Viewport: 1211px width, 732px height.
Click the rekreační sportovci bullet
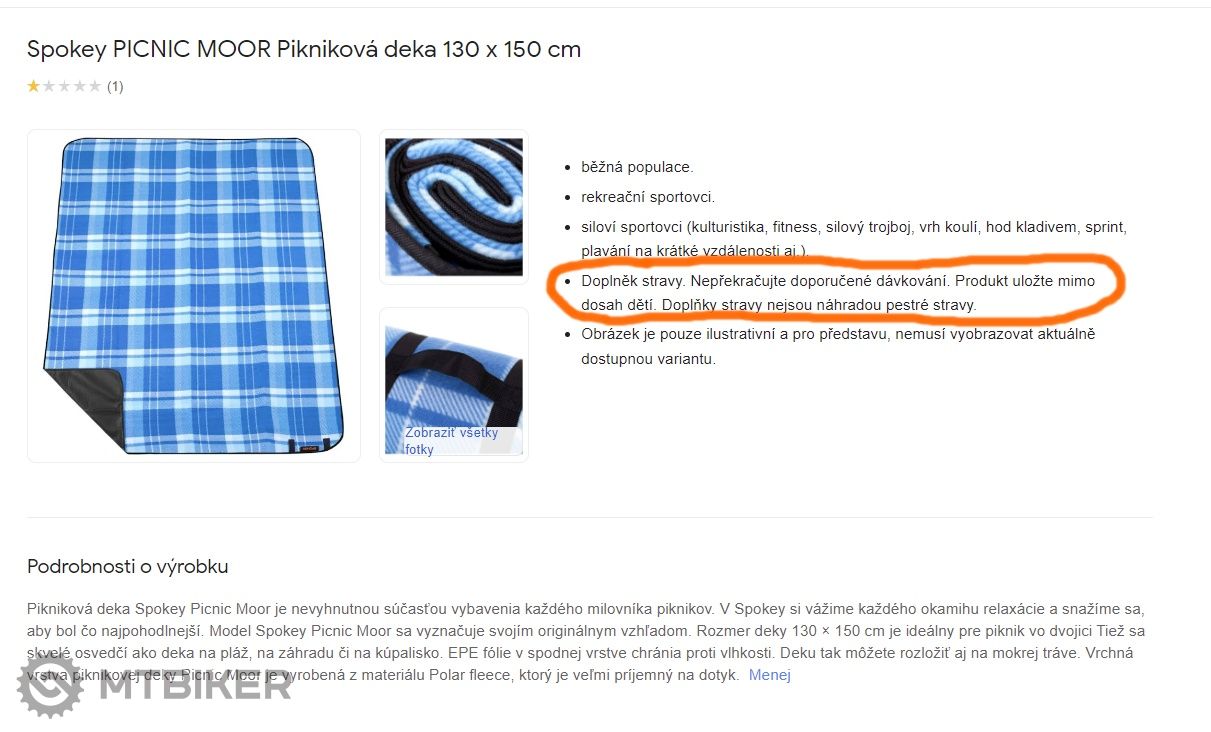[648, 197]
